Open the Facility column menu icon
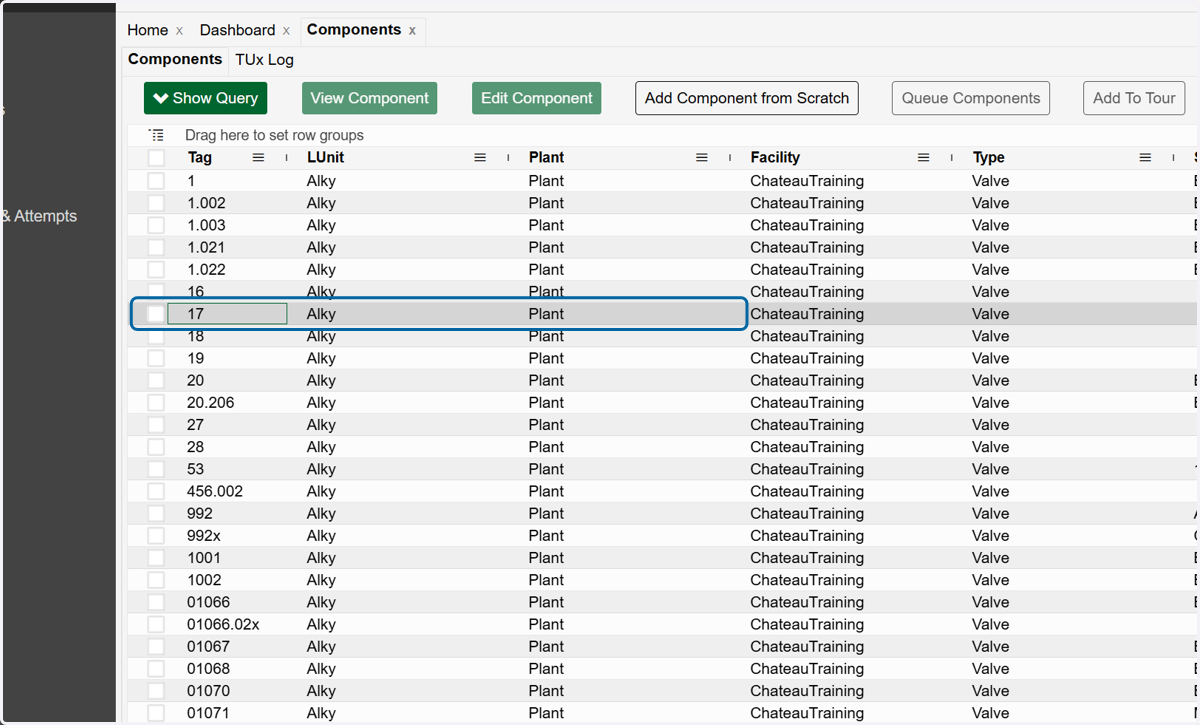 coord(924,158)
